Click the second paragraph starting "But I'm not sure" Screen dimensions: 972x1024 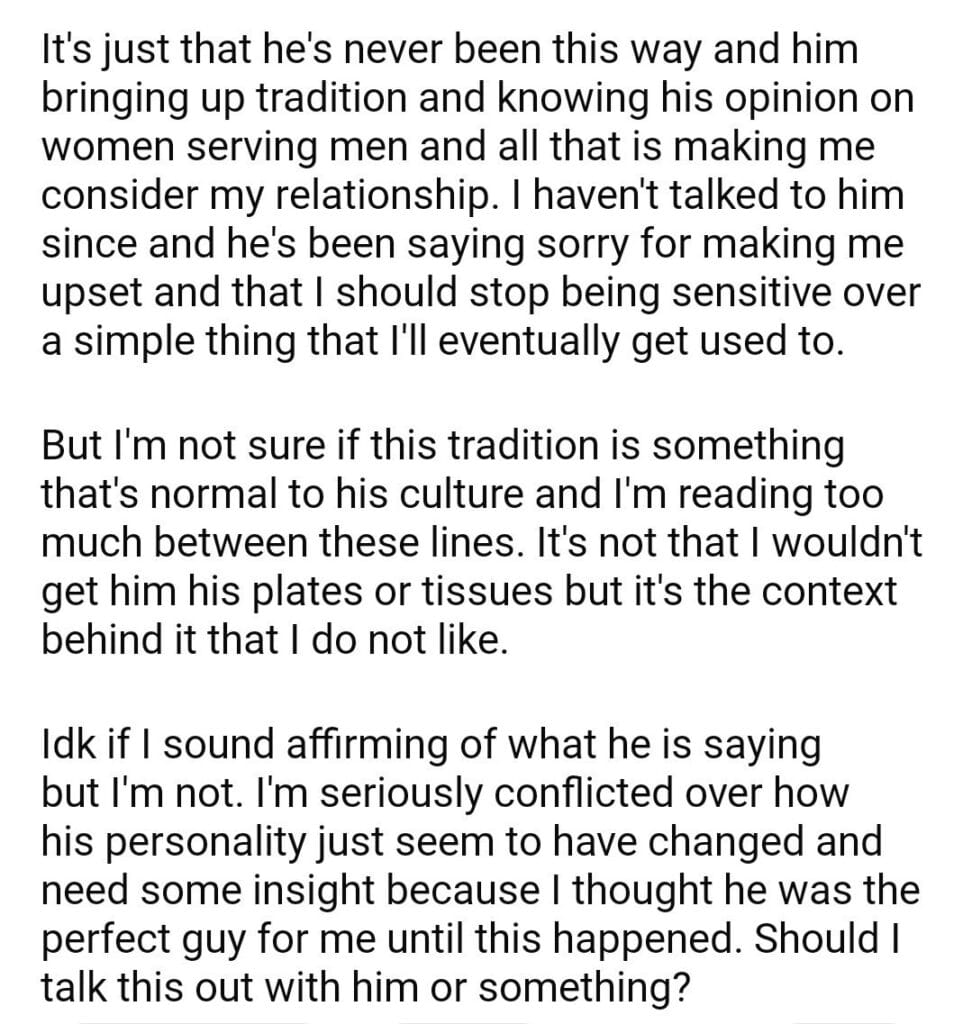[x=470, y=542]
